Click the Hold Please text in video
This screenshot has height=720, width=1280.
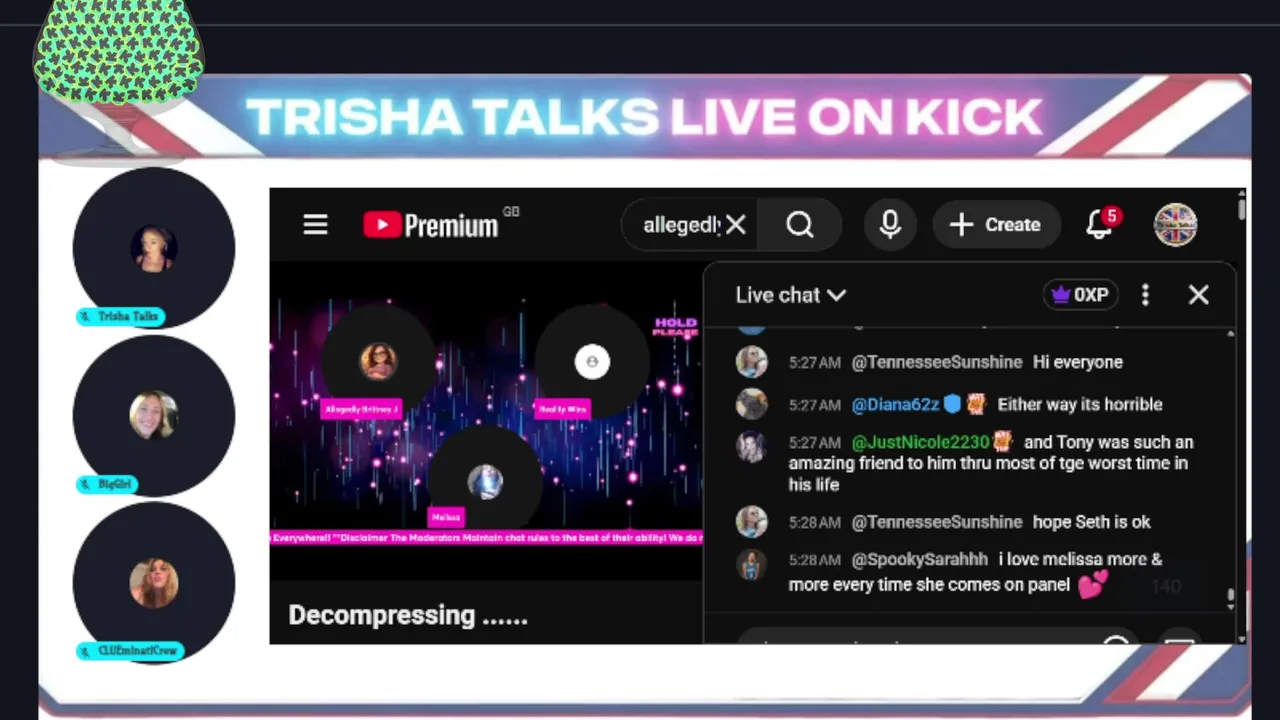675,327
